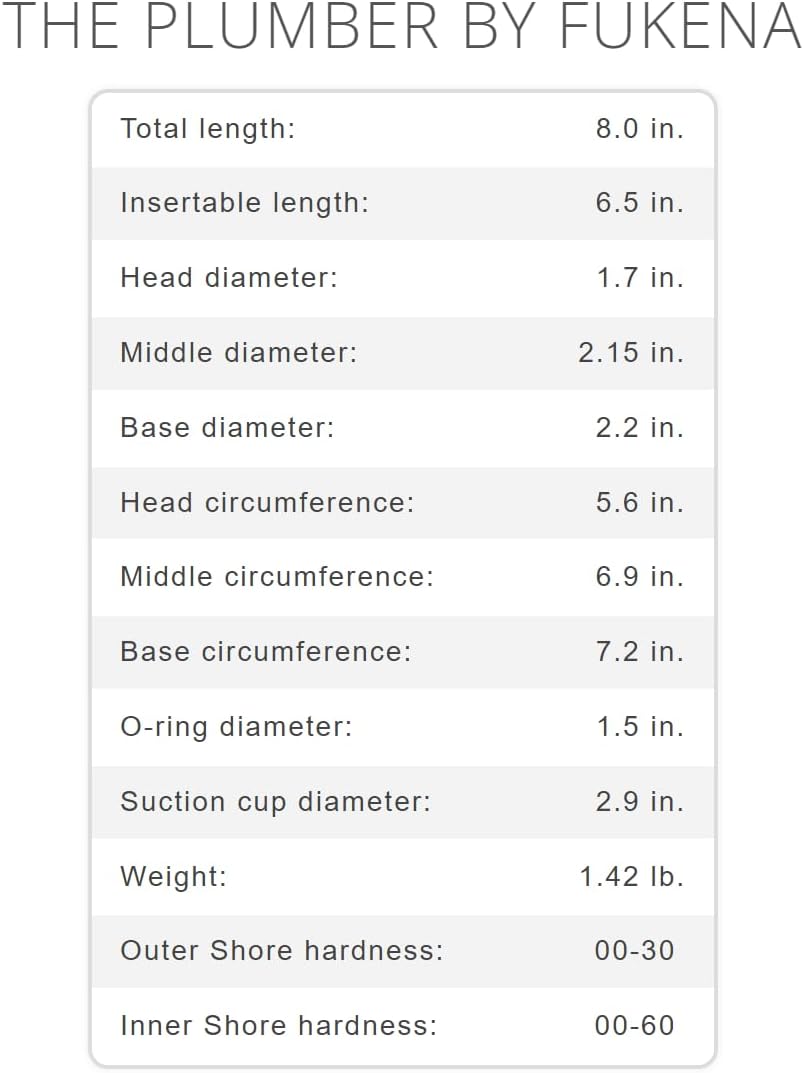Select the 8.0 in. total length value

[639, 129]
